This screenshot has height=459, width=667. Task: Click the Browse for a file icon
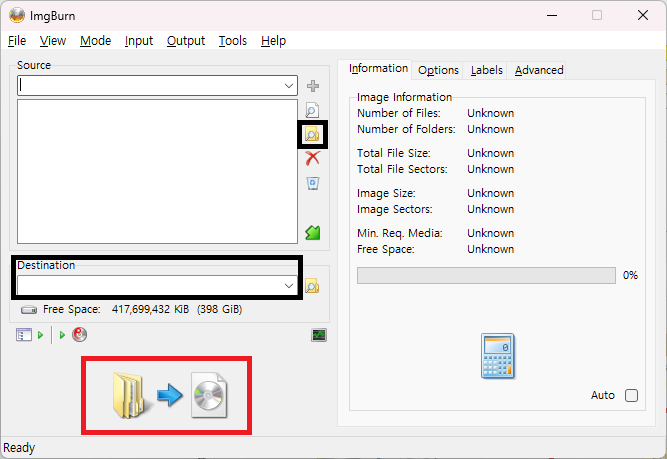[312, 110]
